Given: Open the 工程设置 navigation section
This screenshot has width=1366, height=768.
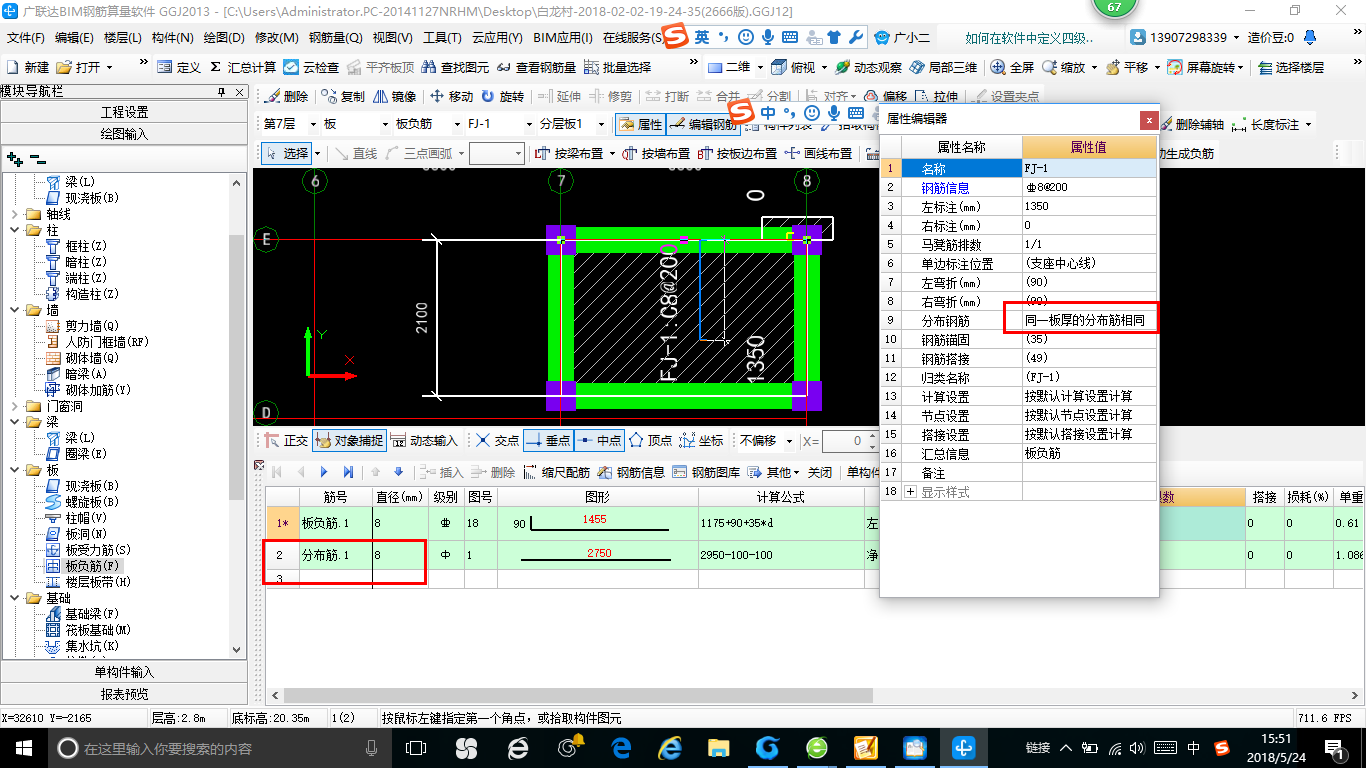Looking at the screenshot, I should click(x=124, y=112).
